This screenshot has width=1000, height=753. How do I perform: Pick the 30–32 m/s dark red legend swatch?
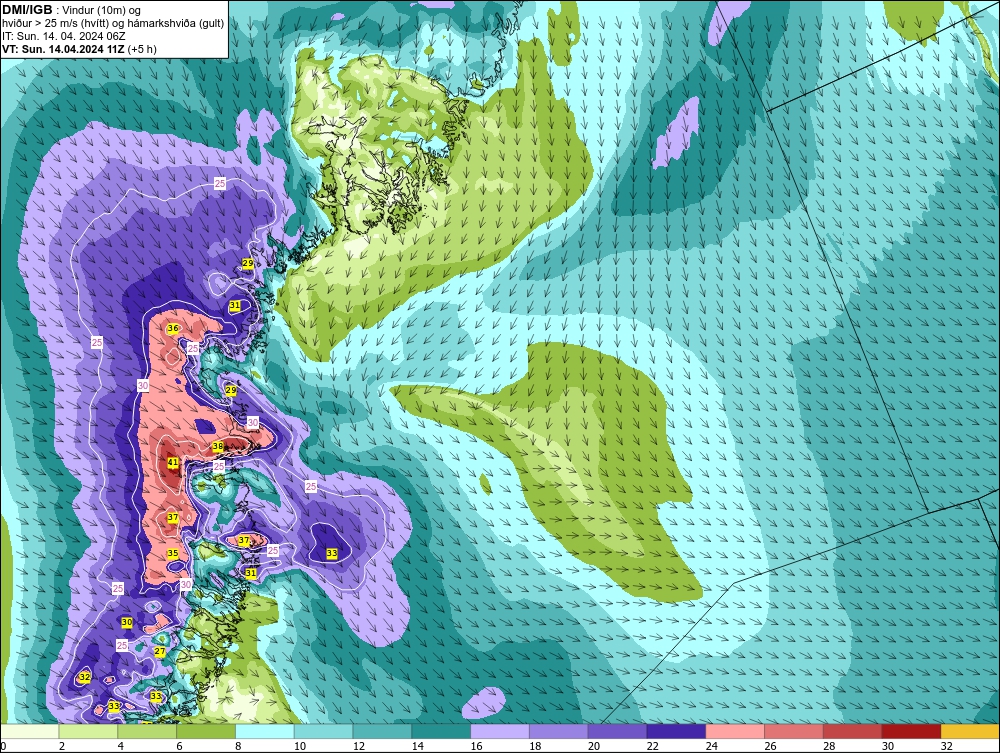coord(911,731)
